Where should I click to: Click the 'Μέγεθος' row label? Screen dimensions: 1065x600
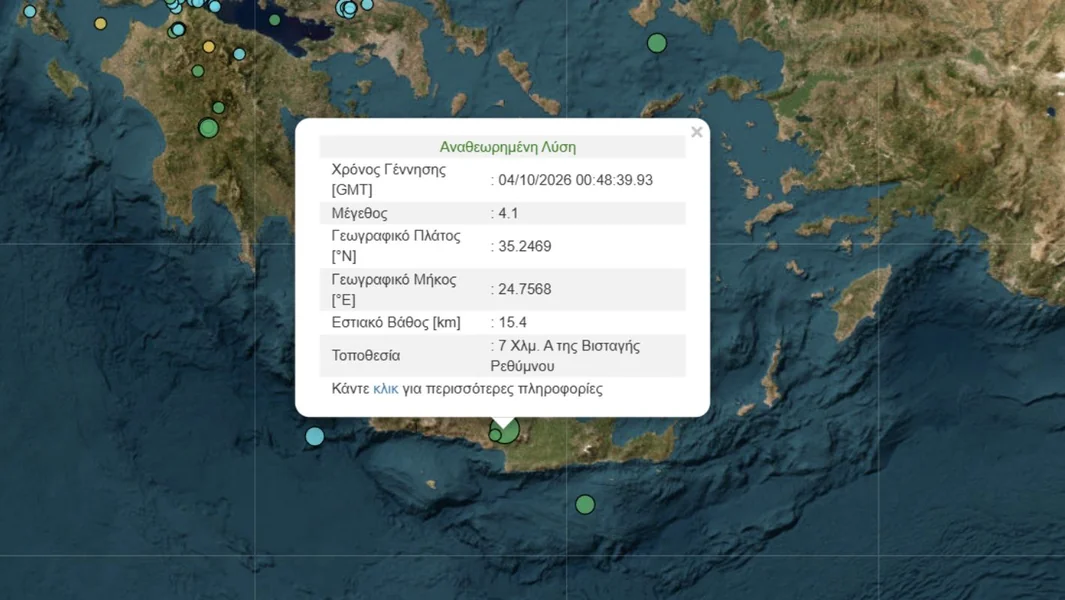point(359,213)
